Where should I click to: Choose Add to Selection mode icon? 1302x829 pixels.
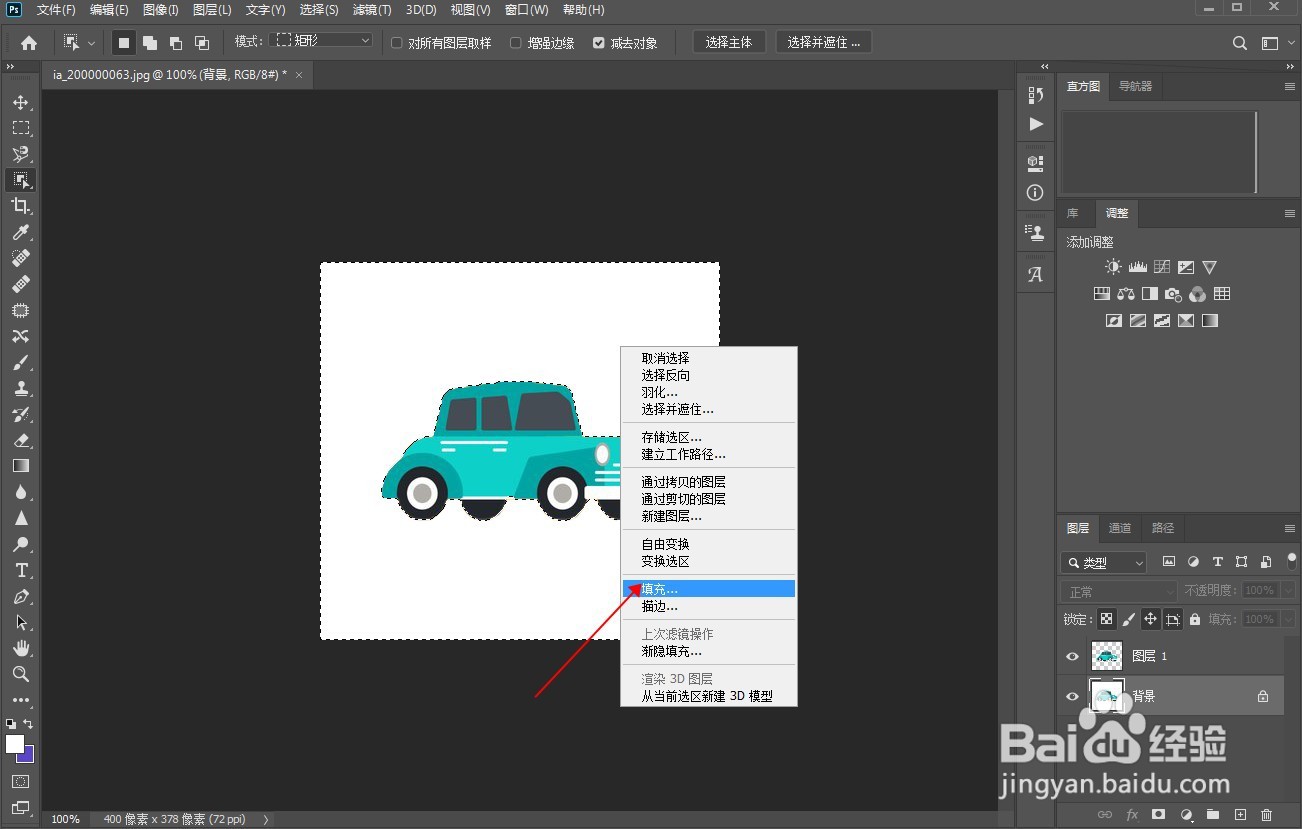[x=150, y=43]
